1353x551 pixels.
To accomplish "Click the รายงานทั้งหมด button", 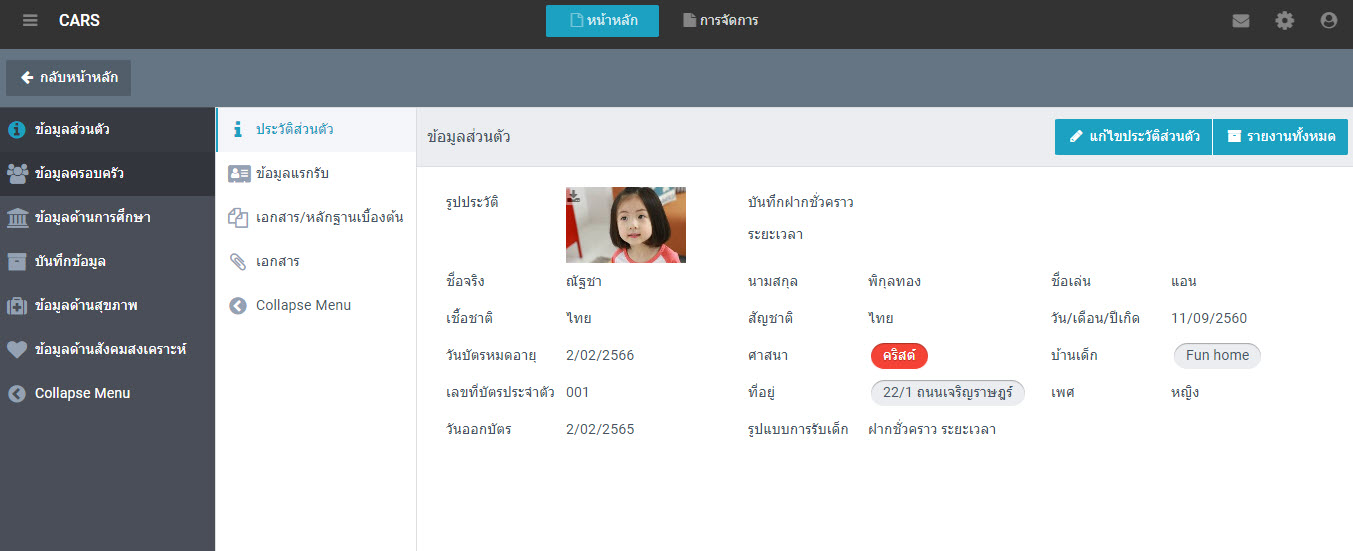I will [1280, 136].
